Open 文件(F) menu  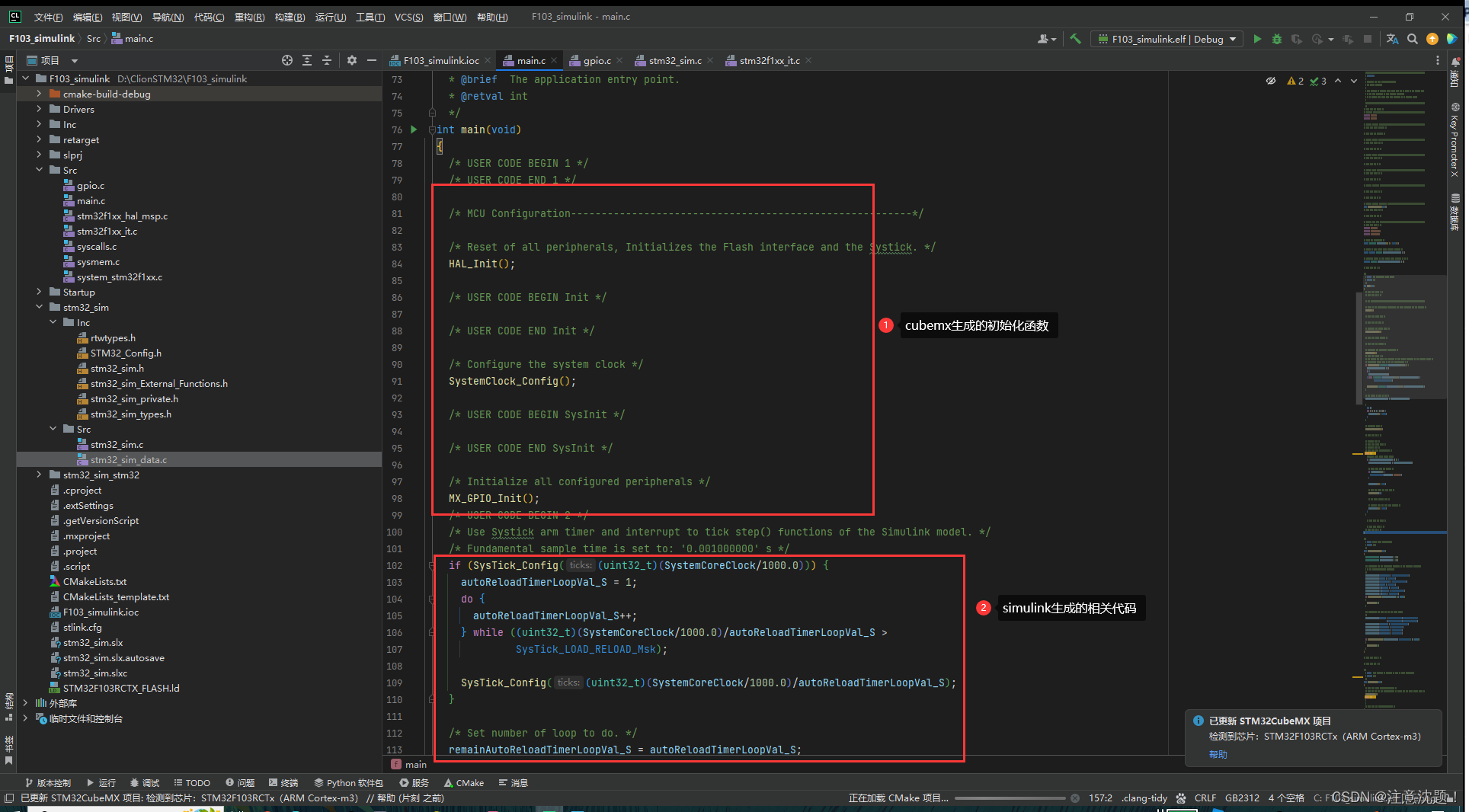[48, 17]
